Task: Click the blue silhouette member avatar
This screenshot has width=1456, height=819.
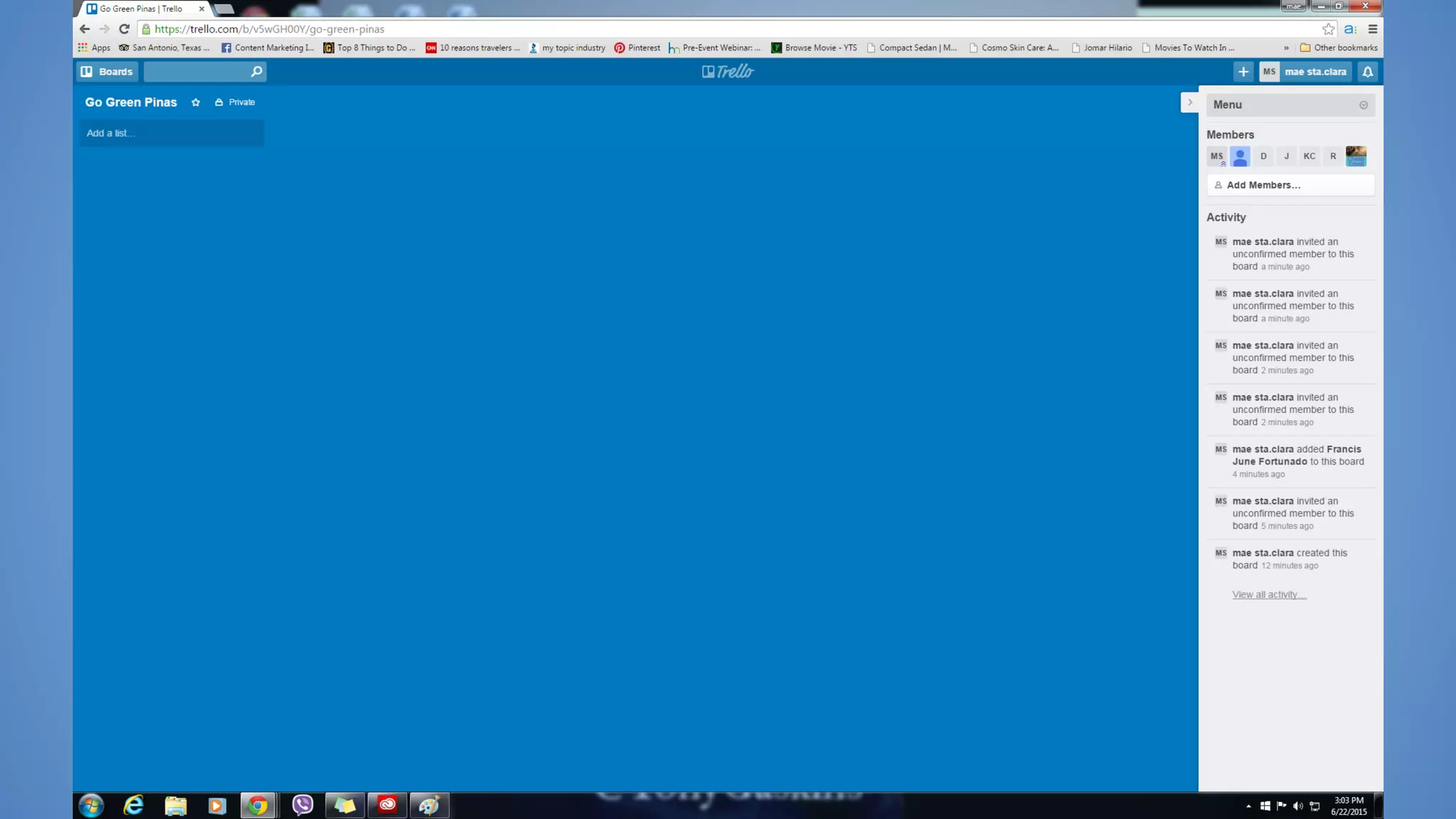Action: pos(1240,156)
